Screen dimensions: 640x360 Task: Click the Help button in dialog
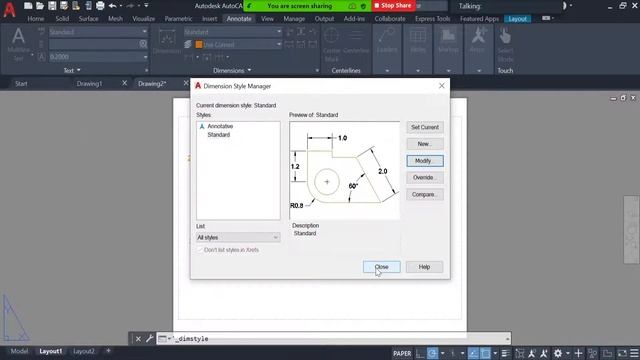[x=424, y=267]
